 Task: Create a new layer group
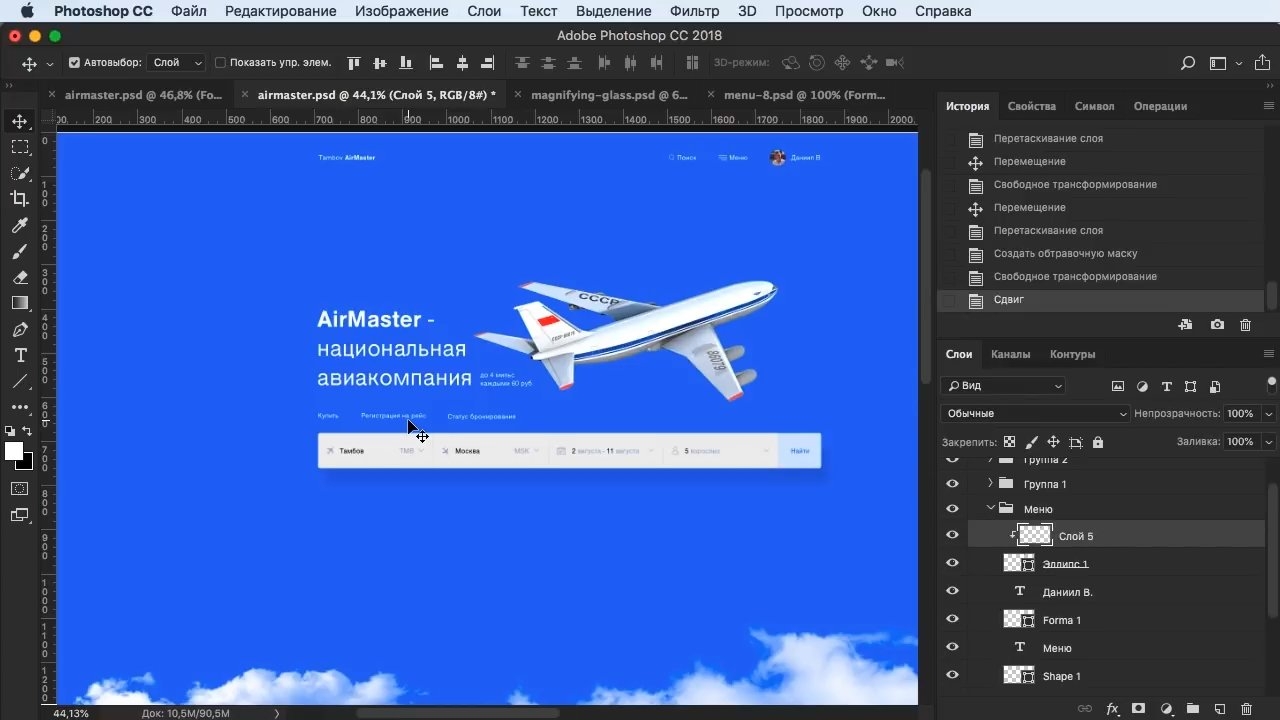(x=1193, y=709)
